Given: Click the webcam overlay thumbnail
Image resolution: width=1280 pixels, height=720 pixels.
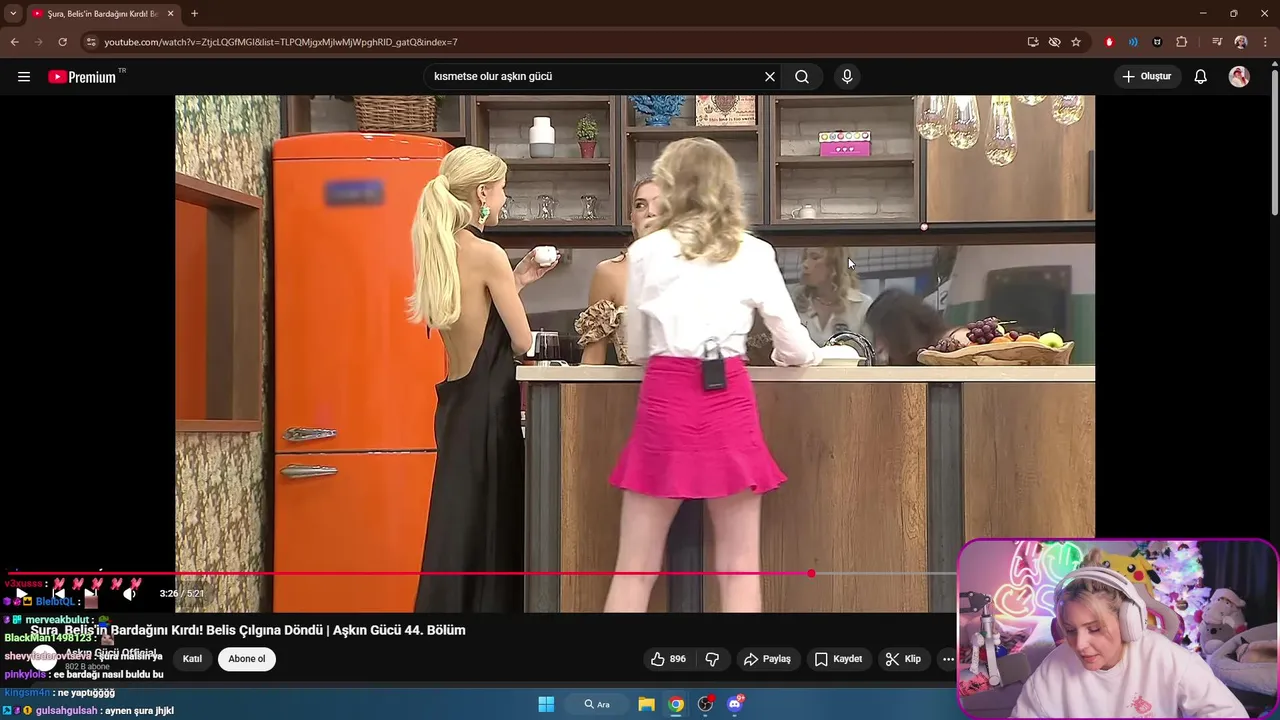Looking at the screenshot, I should coord(1118,629).
